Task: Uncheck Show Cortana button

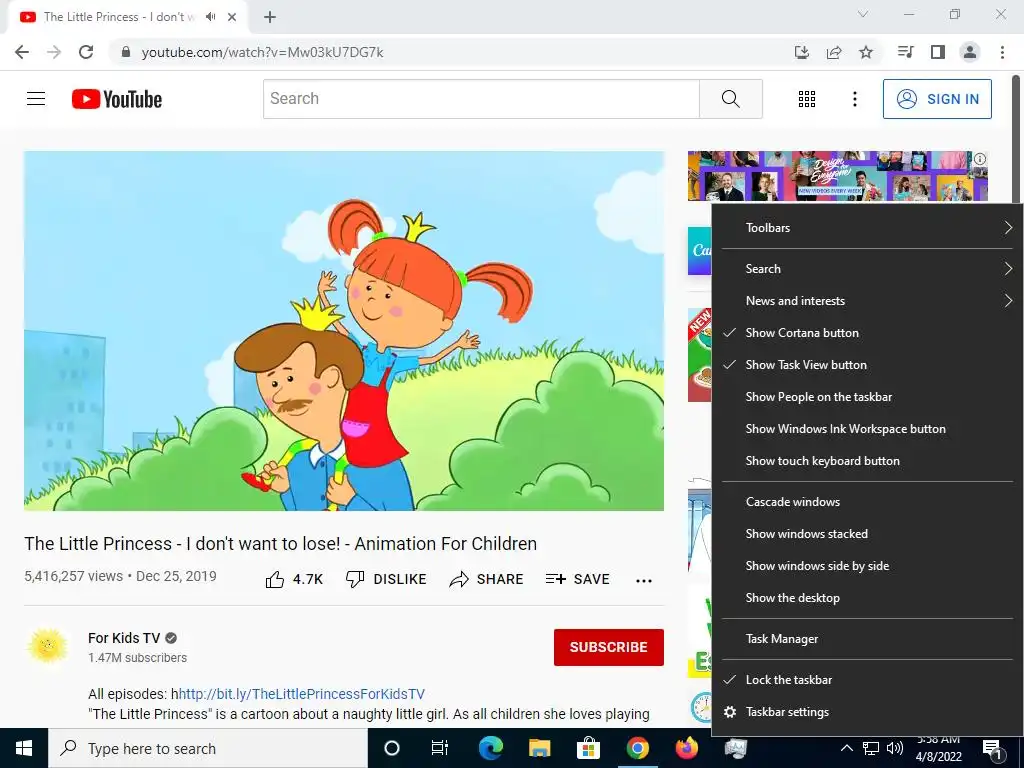Action: pyautogui.click(x=867, y=332)
